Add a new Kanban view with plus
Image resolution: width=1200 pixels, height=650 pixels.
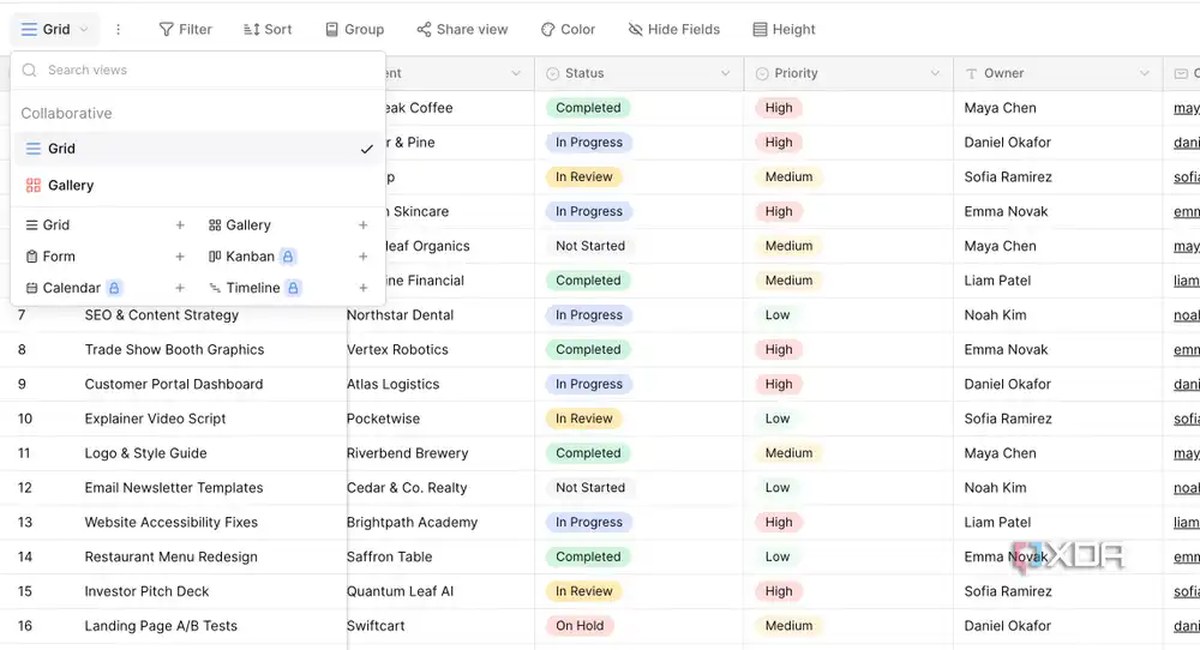coord(363,257)
